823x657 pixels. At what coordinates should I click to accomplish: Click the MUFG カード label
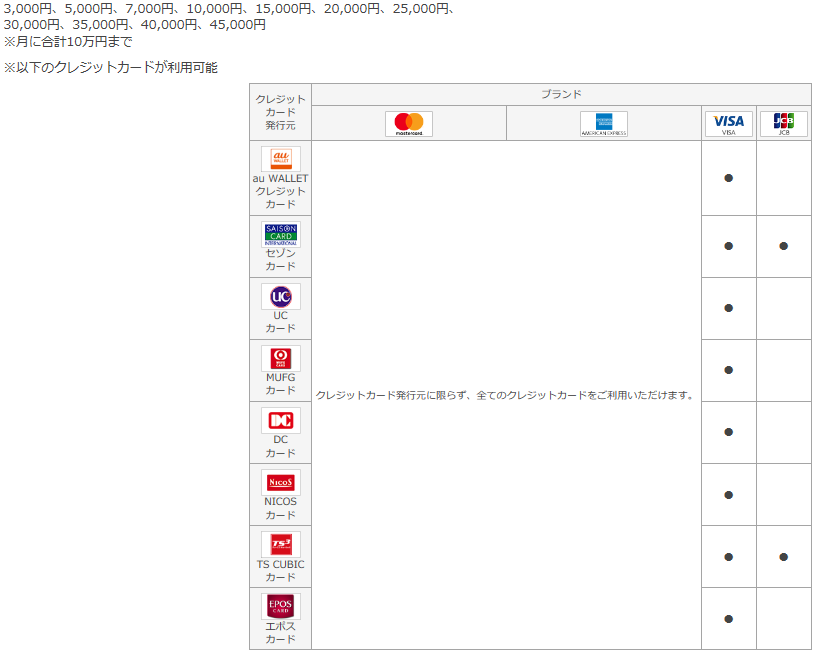pyautogui.click(x=280, y=384)
